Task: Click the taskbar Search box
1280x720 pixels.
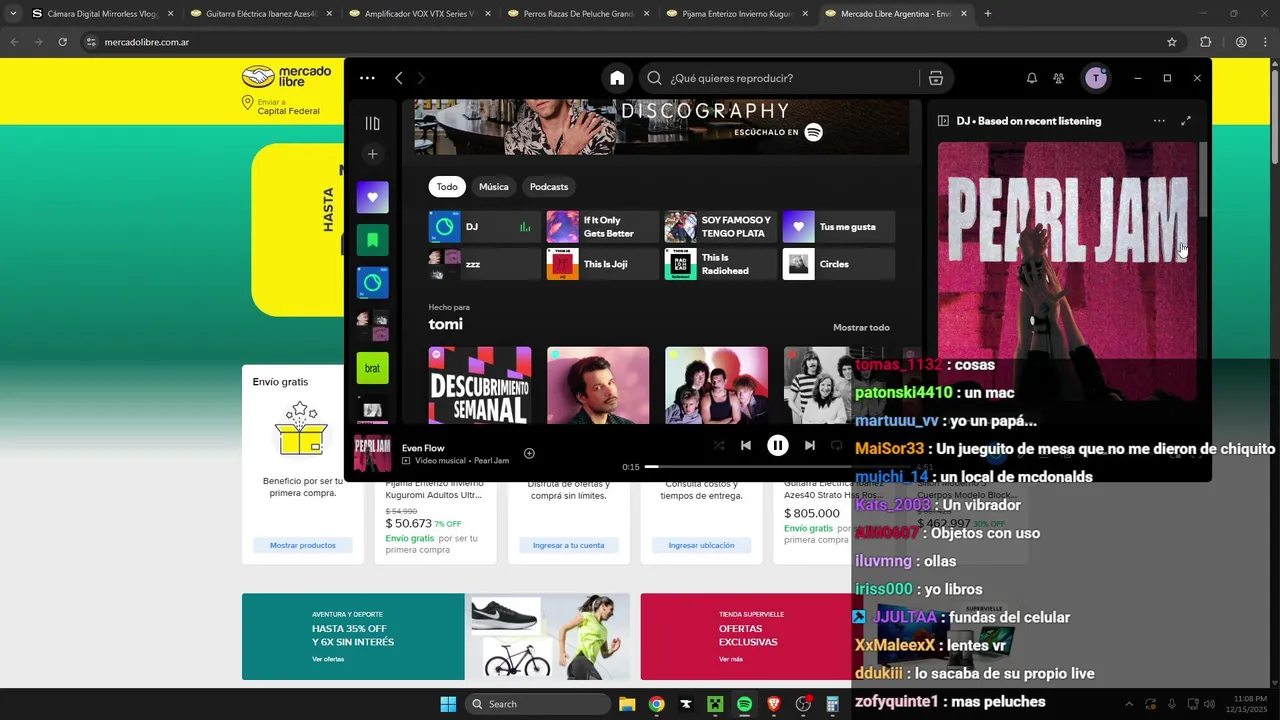Action: point(539,704)
